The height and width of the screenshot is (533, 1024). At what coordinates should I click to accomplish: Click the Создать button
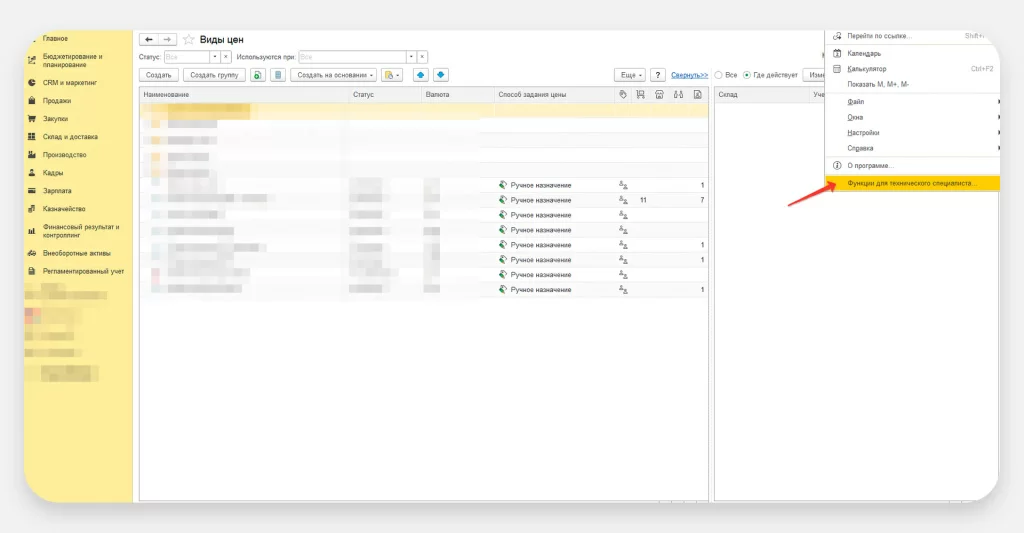[x=158, y=75]
